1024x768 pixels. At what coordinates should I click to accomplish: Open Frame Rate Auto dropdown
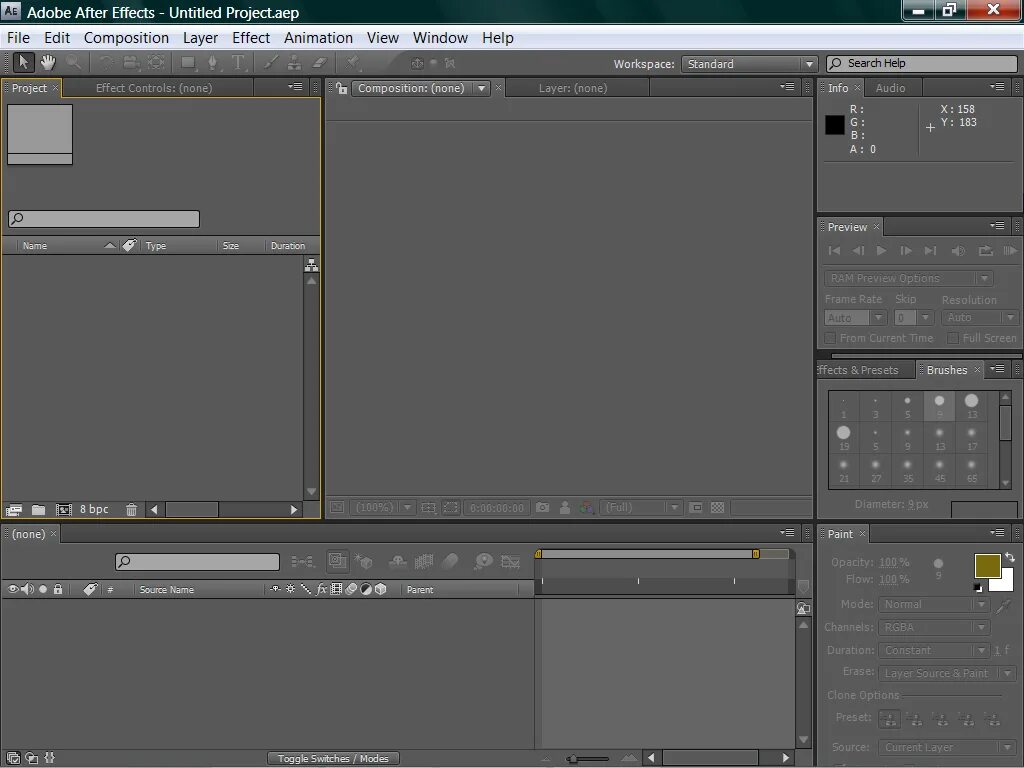point(855,317)
